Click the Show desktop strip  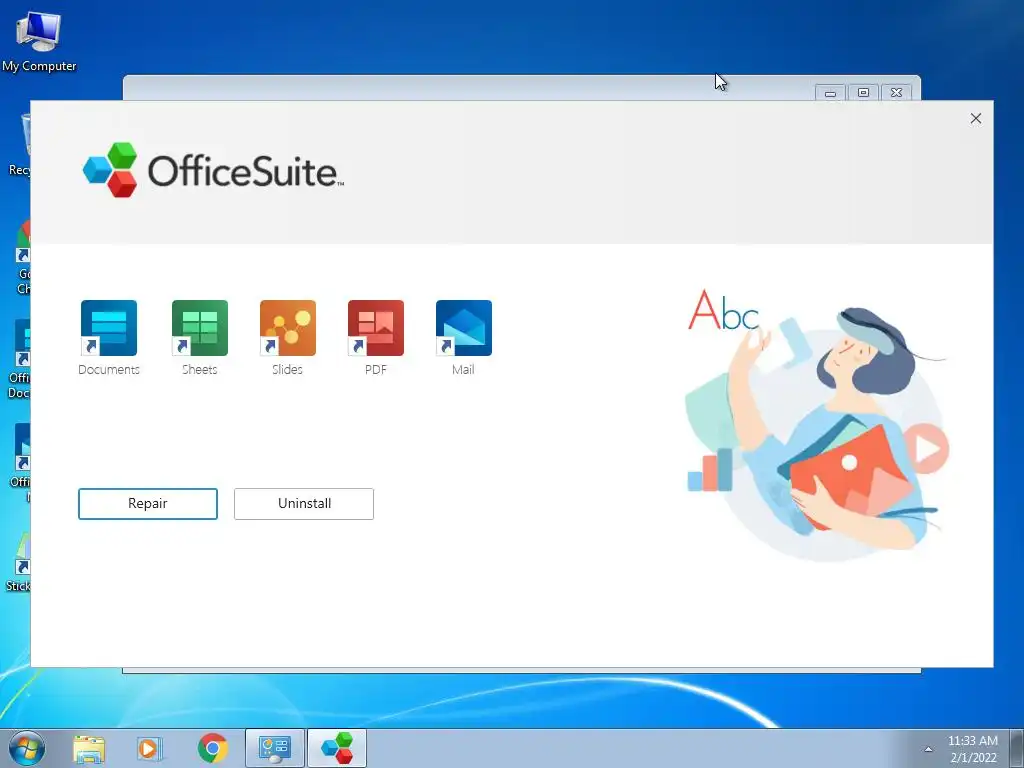[x=1016, y=749]
